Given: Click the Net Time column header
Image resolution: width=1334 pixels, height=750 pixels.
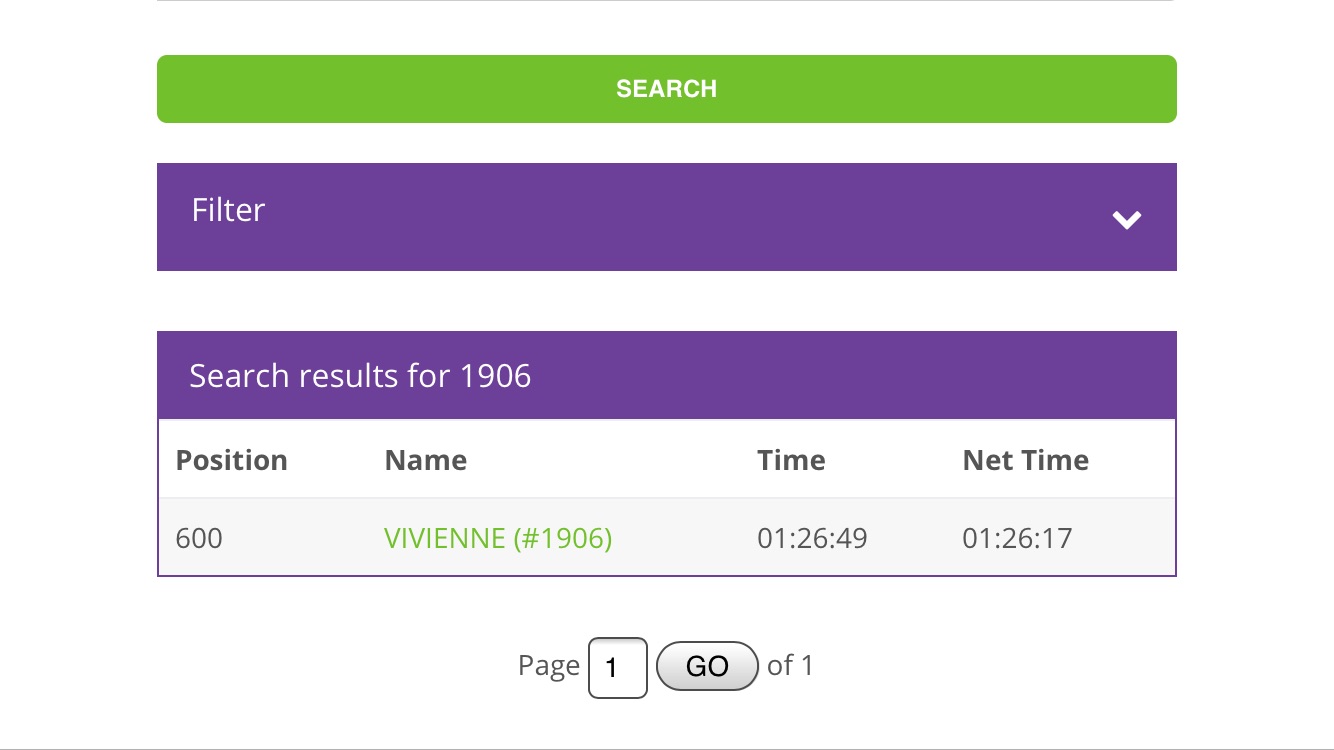Looking at the screenshot, I should [1026, 460].
